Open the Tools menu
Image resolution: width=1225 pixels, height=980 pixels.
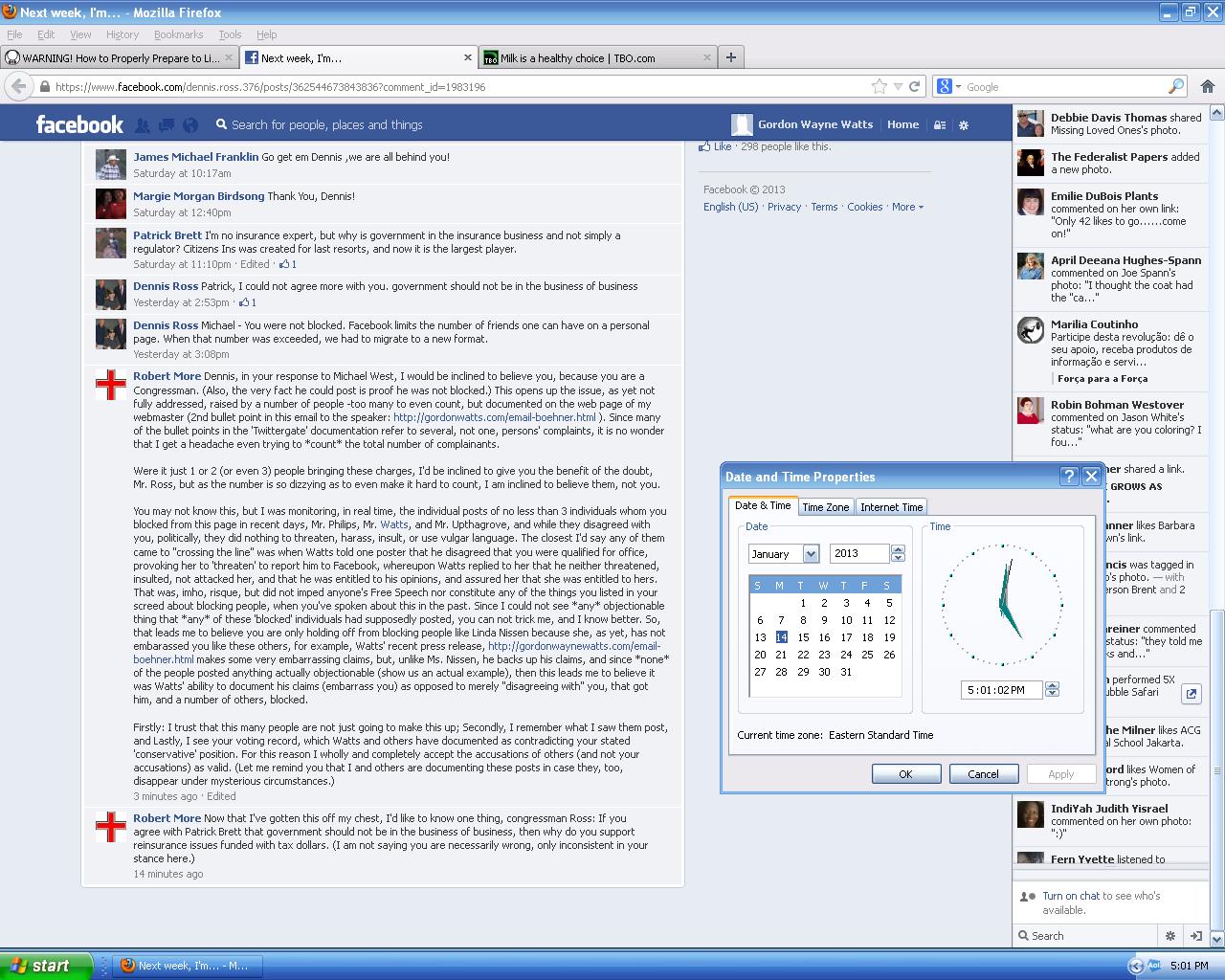[x=230, y=34]
